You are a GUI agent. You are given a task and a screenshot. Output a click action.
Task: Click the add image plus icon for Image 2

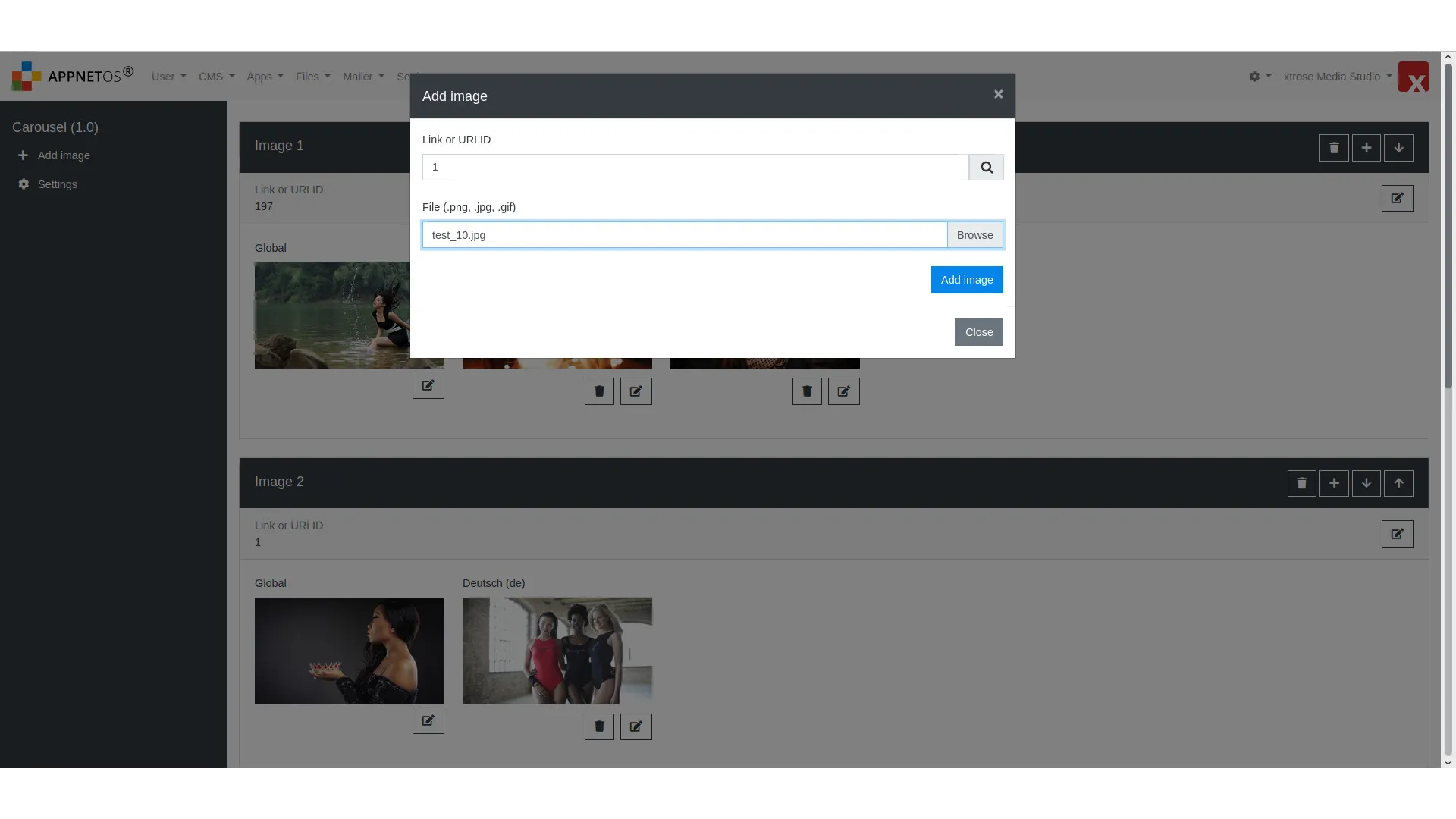(x=1334, y=483)
